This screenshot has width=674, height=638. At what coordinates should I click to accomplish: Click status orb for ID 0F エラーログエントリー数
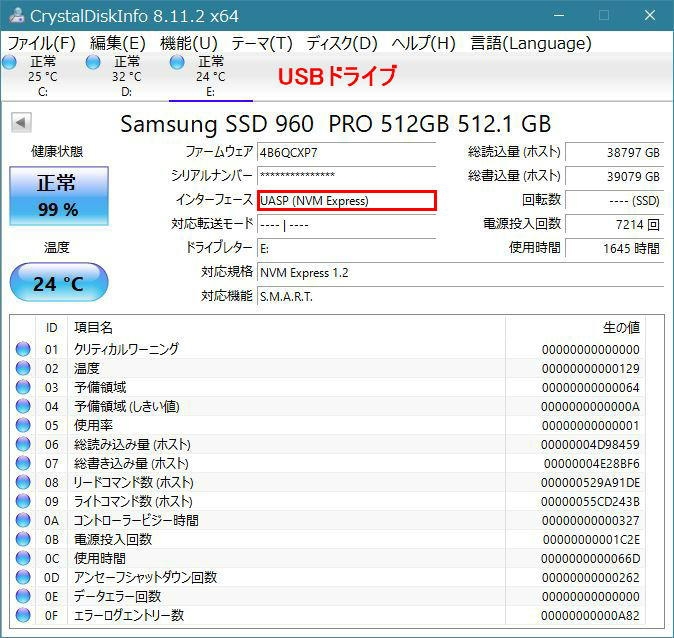point(23,615)
